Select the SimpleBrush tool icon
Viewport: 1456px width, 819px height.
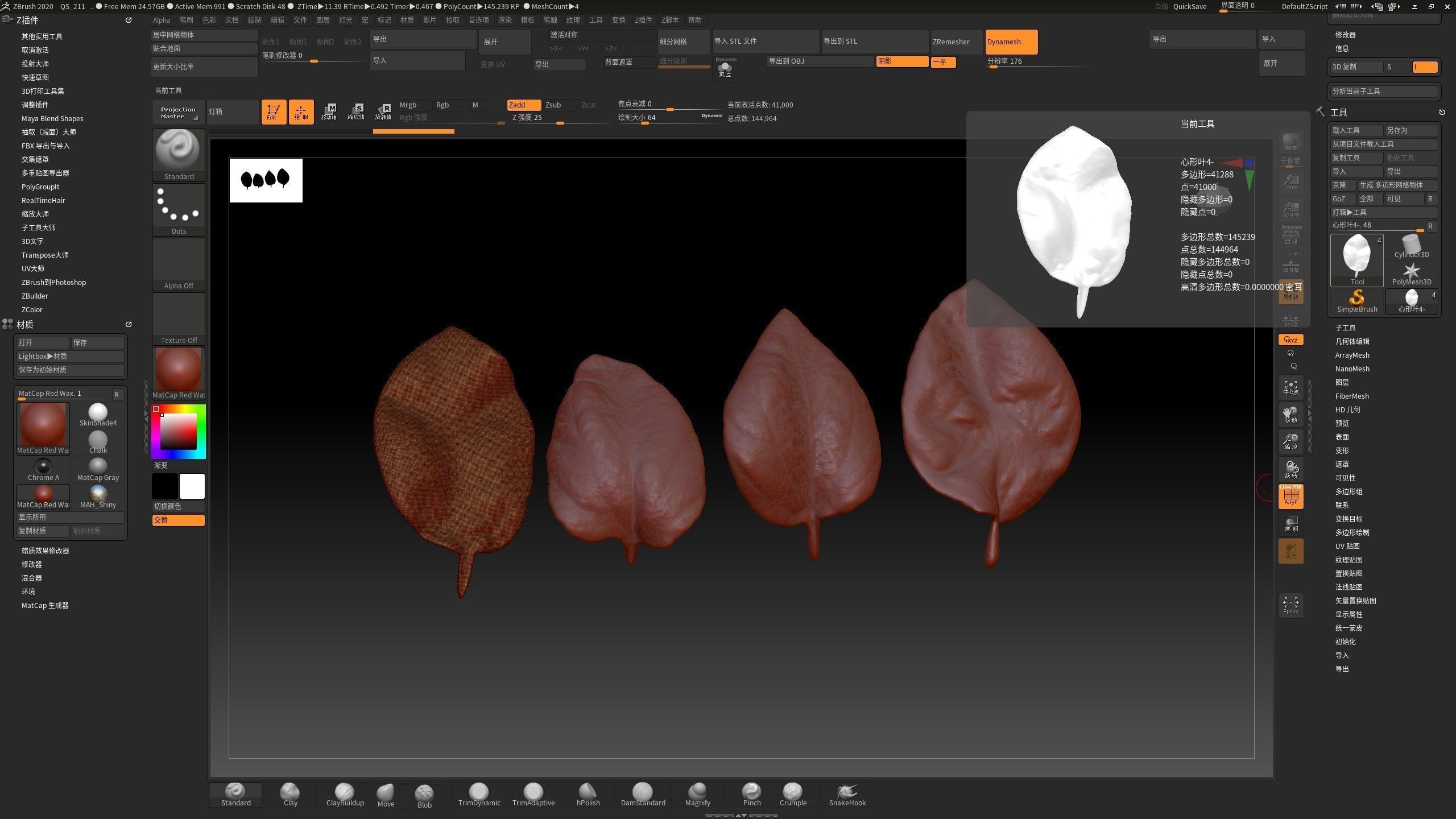[1356, 301]
